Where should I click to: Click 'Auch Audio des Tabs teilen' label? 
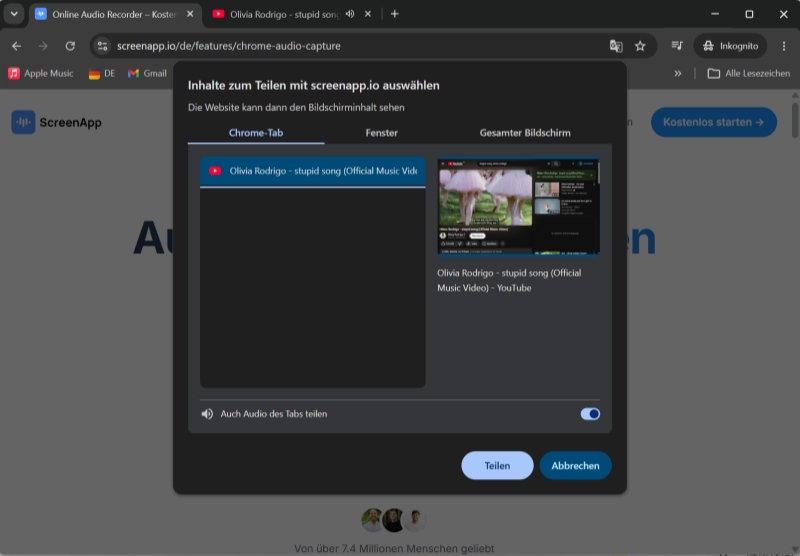[274, 414]
